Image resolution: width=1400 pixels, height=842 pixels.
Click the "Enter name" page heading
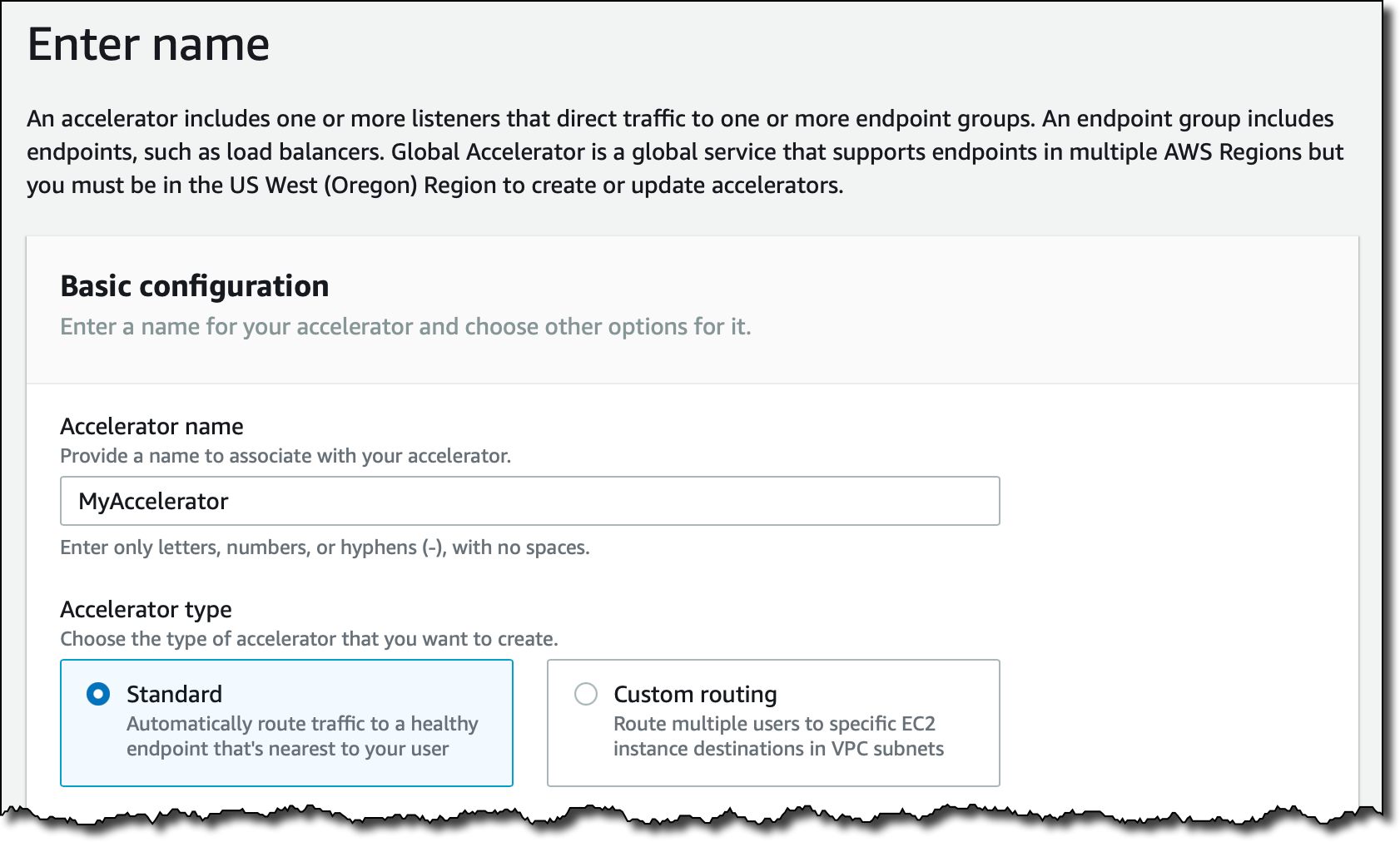coord(148,44)
